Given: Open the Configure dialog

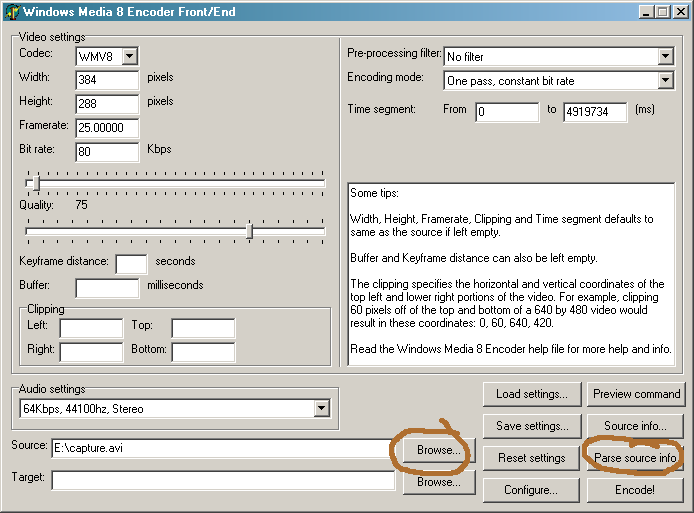Looking at the screenshot, I should click(532, 490).
